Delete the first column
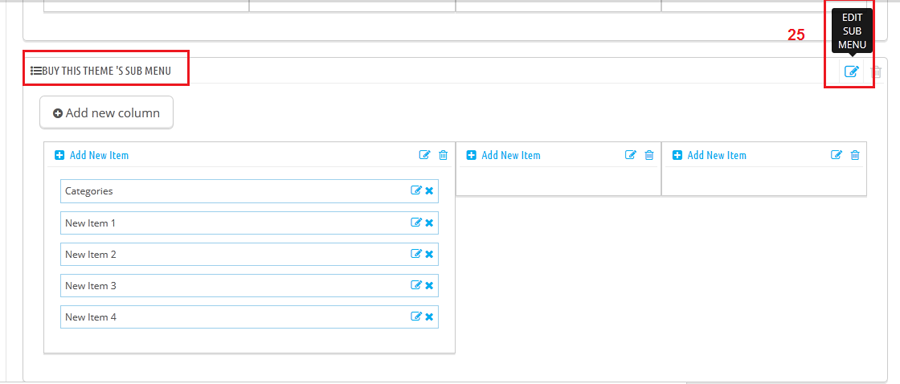The image size is (900, 384). click(443, 155)
